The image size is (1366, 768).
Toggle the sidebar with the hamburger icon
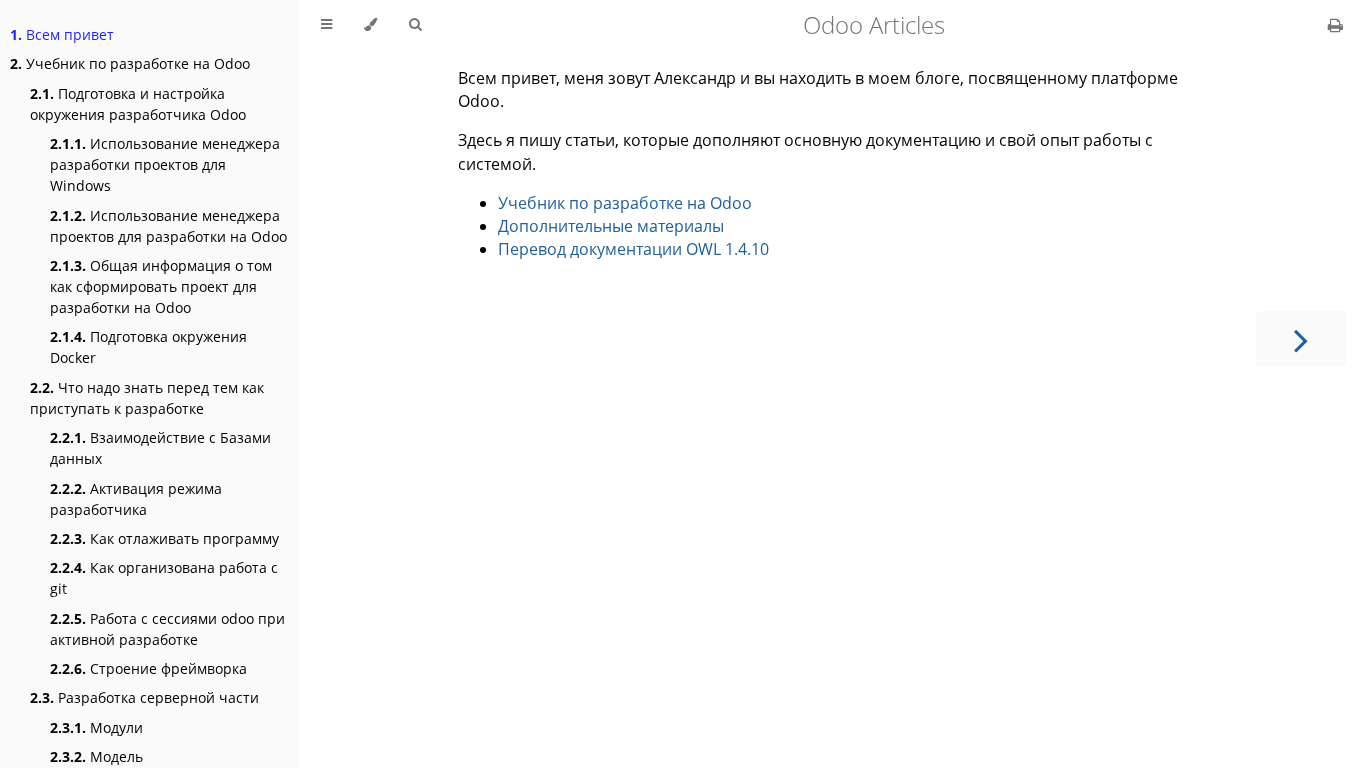click(x=327, y=25)
